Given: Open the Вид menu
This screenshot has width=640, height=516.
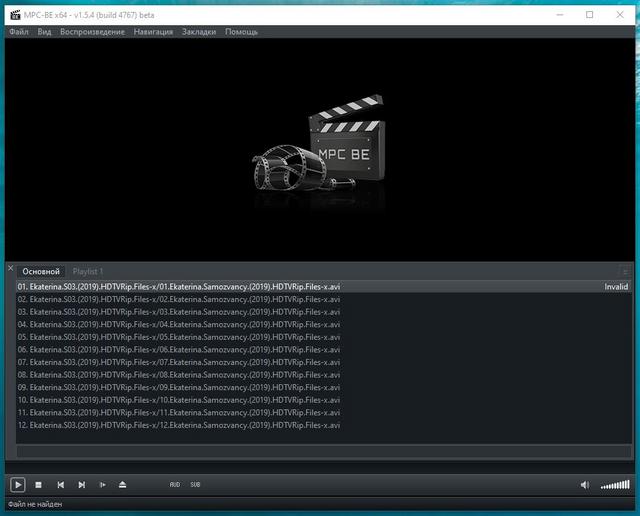Looking at the screenshot, I should coord(44,32).
